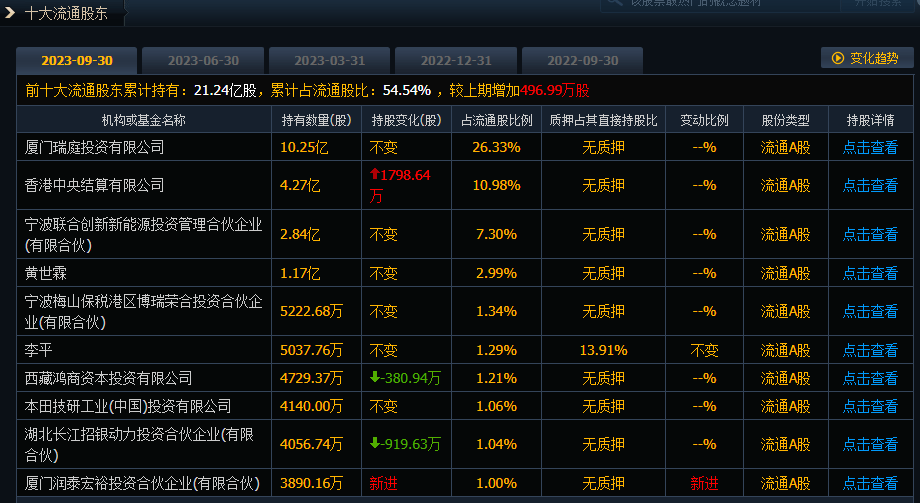Select the 黄世霖 name cell
The width and height of the screenshot is (920, 503).
click(x=144, y=273)
